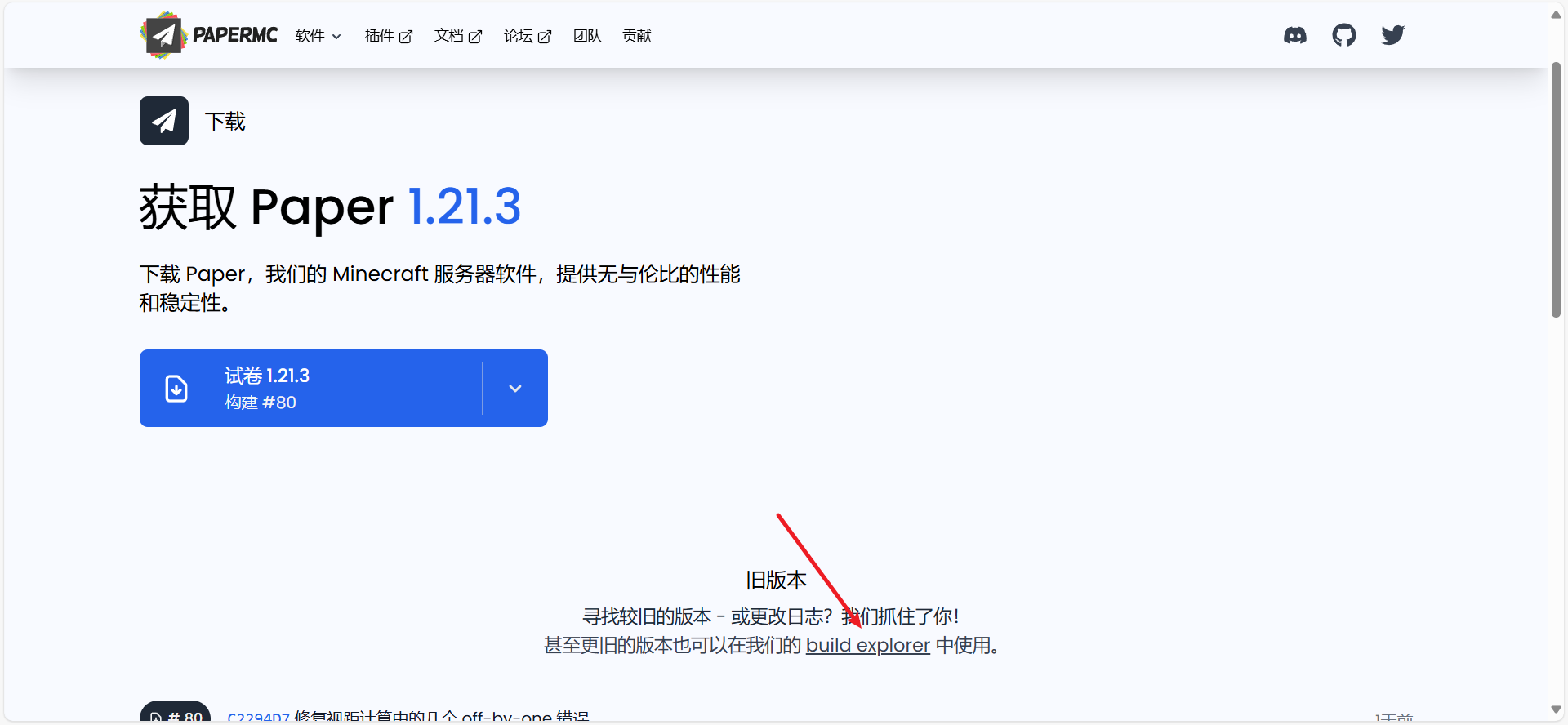Click the file download icon in blue button
This screenshot has height=725, width=1568.
coord(176,389)
